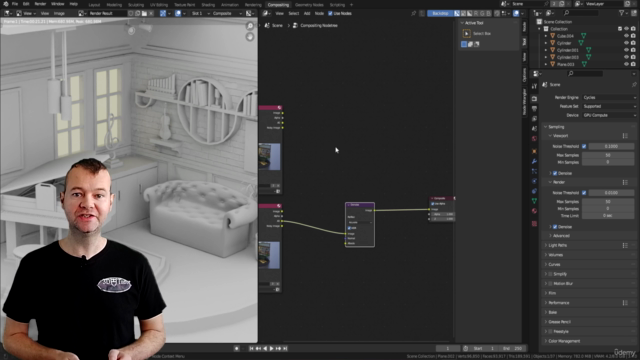Switch to the Geometry Nodes workspace tab
The height and width of the screenshot is (360, 640).
309,5
